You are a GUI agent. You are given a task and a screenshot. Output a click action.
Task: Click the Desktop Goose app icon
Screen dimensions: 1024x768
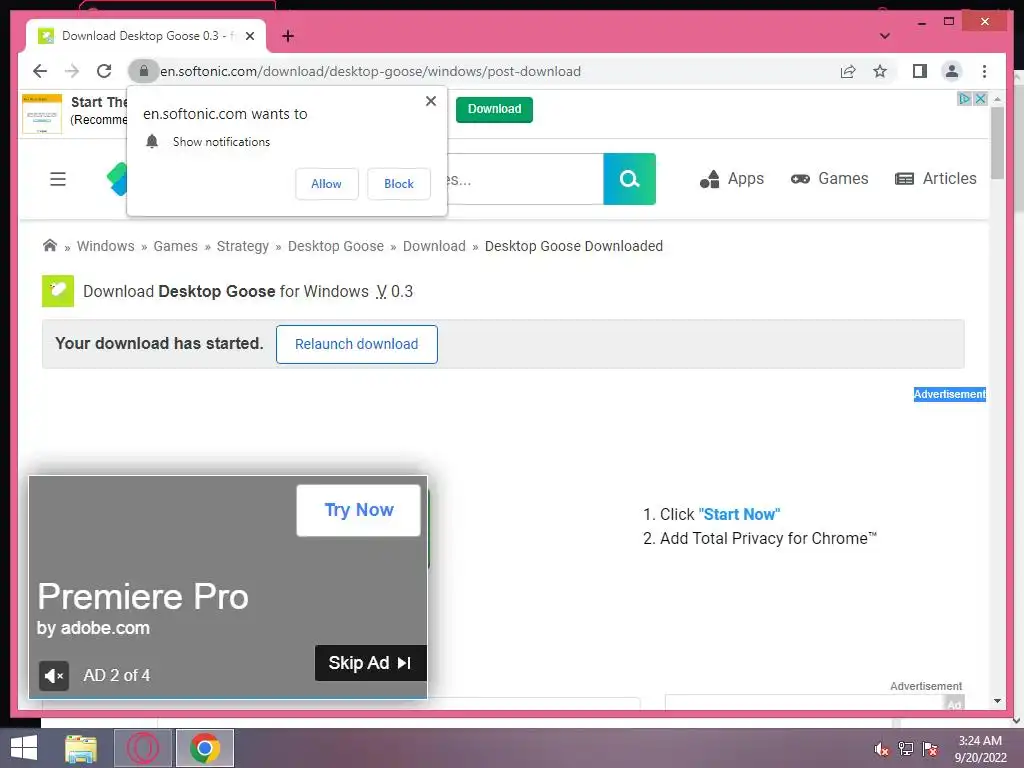point(58,291)
